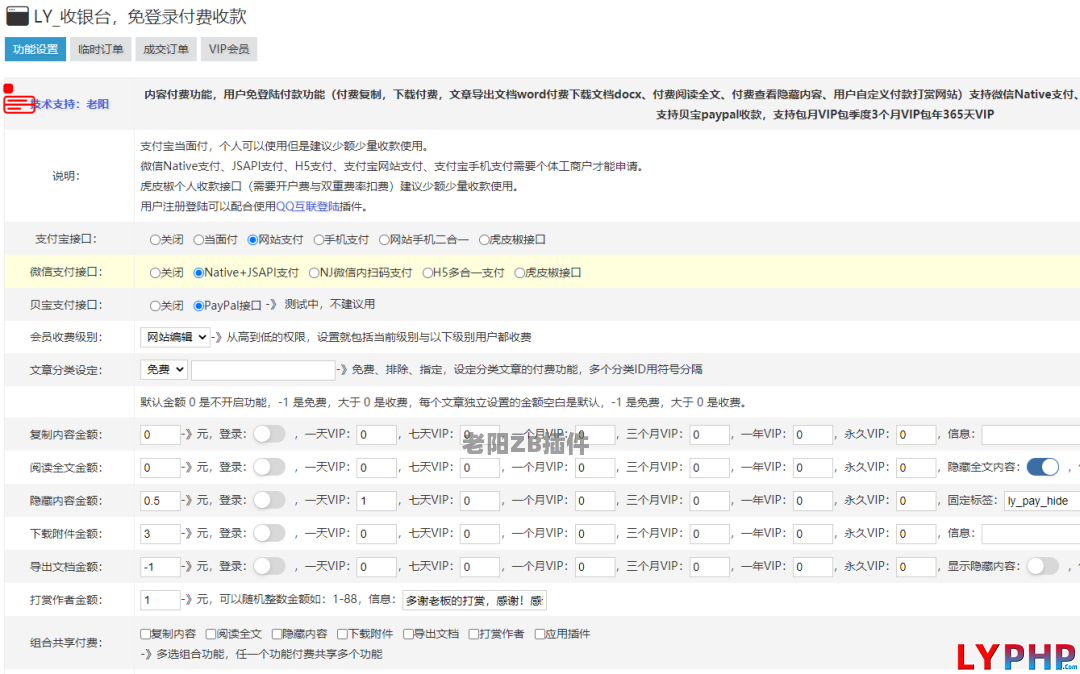Open the 技术支持：老阳 link

pyautogui.click(x=69, y=104)
